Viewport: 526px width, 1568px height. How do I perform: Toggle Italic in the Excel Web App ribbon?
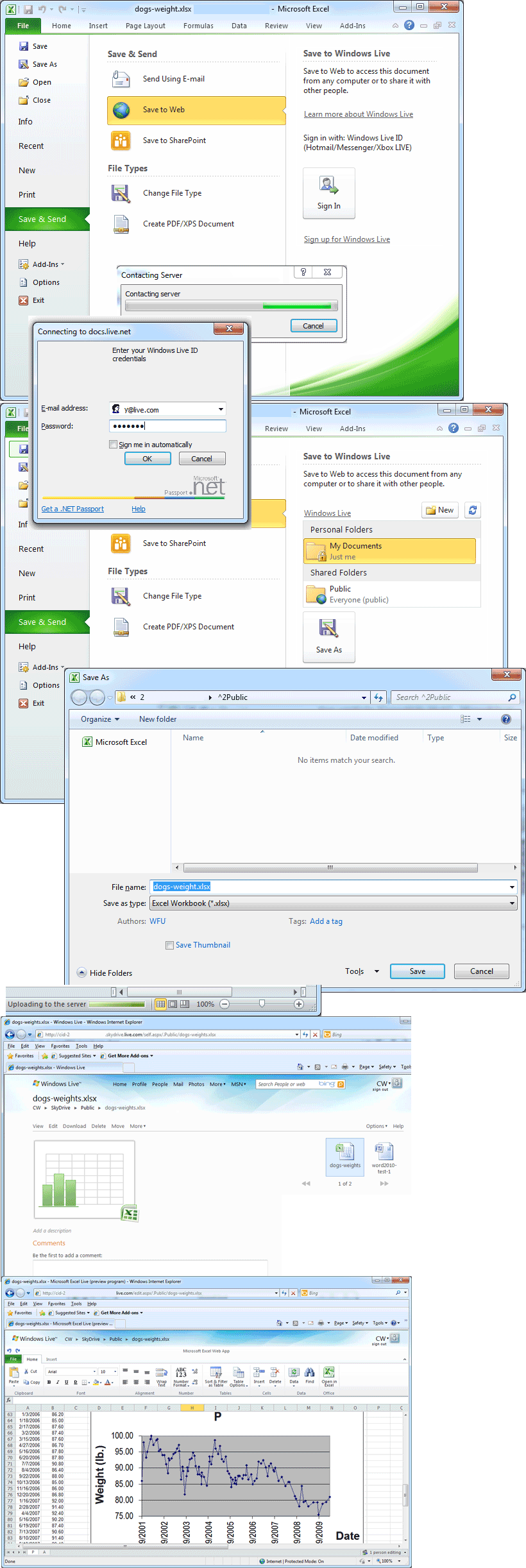(58, 1382)
